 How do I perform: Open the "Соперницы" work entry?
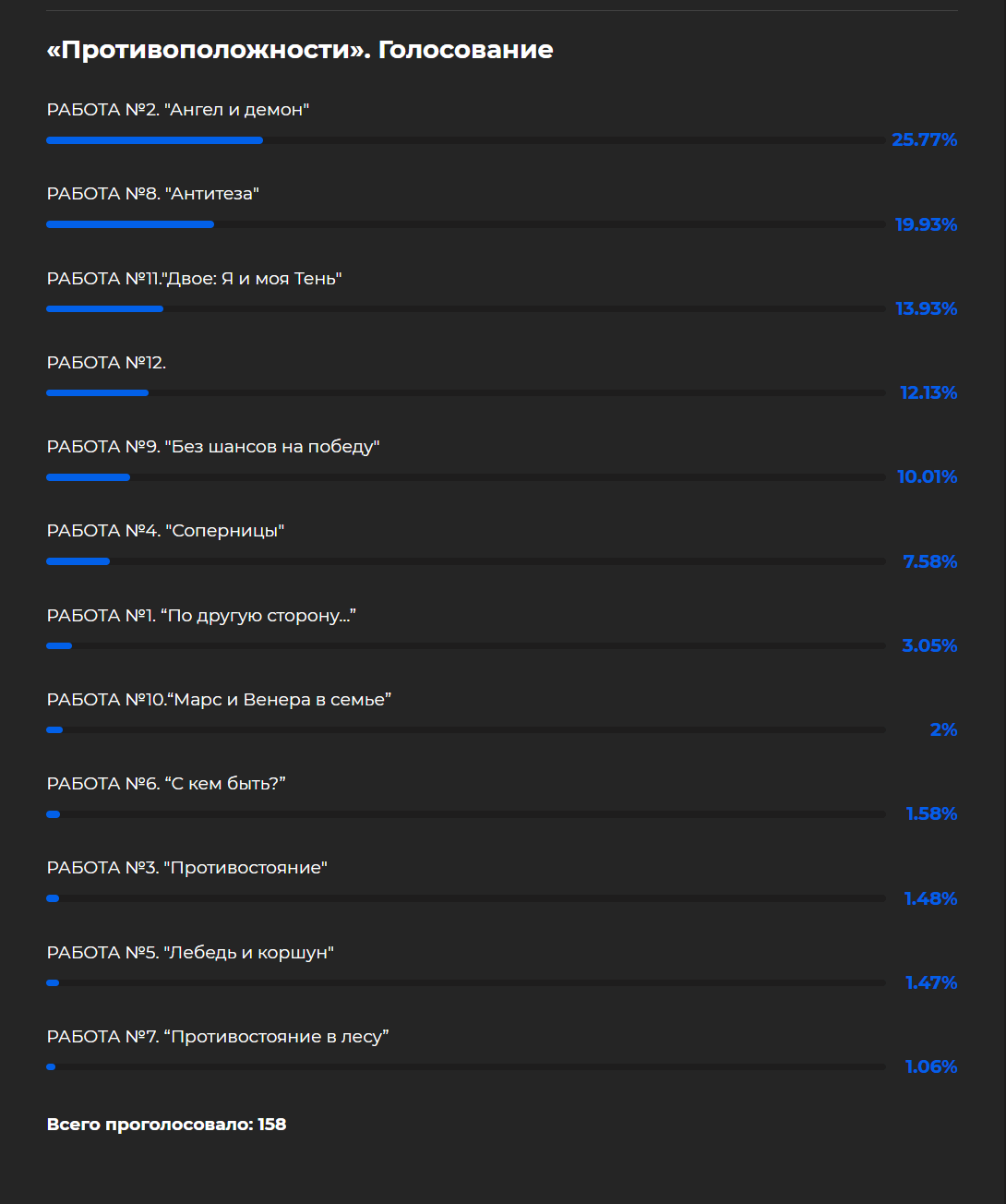165,531
